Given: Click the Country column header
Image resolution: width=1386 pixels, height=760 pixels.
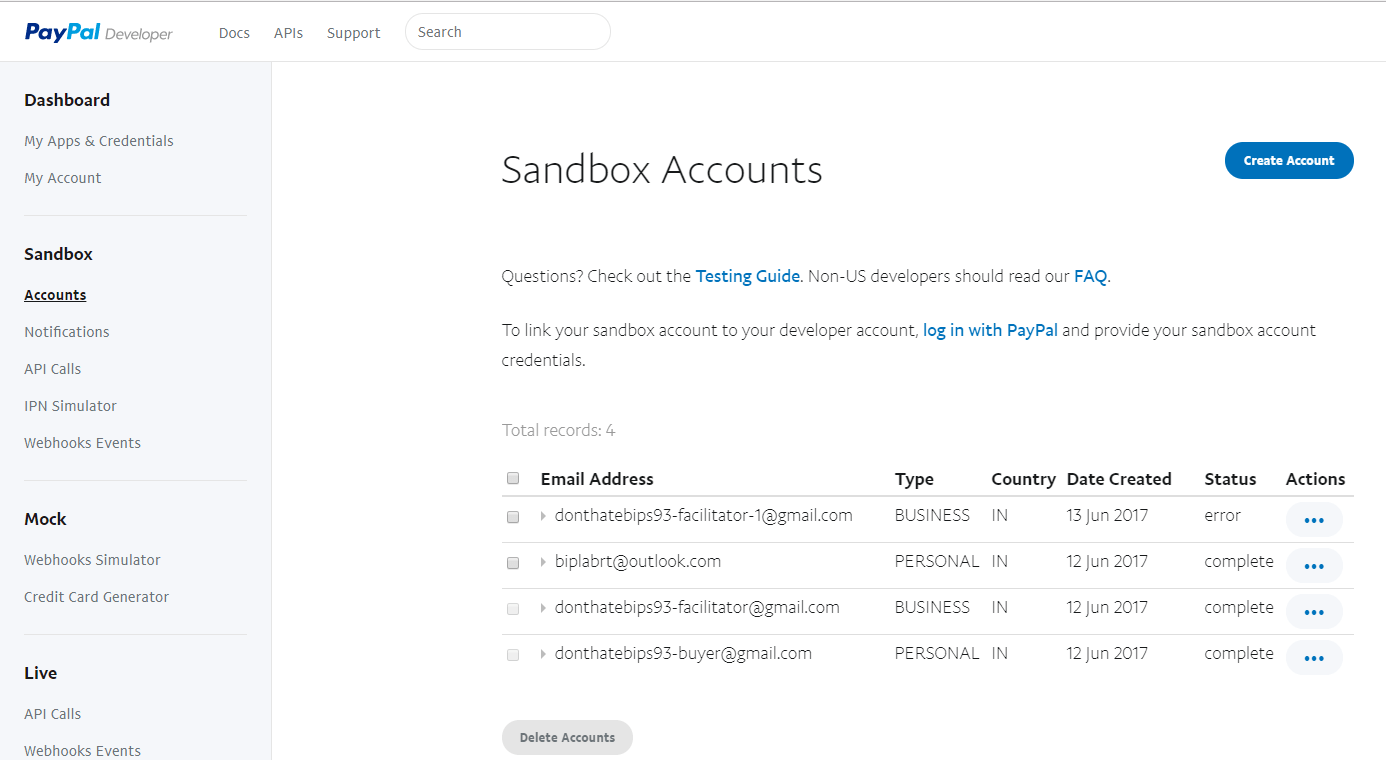Looking at the screenshot, I should pos(1023,479).
